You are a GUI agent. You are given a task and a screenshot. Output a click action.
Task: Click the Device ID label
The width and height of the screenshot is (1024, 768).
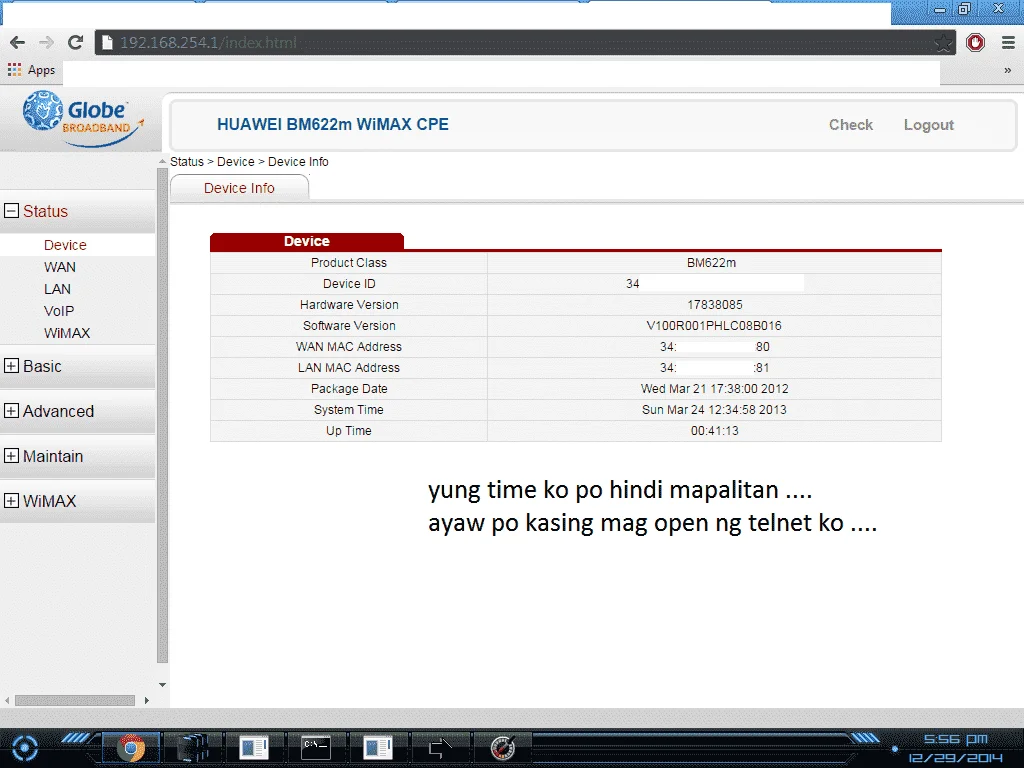(349, 283)
